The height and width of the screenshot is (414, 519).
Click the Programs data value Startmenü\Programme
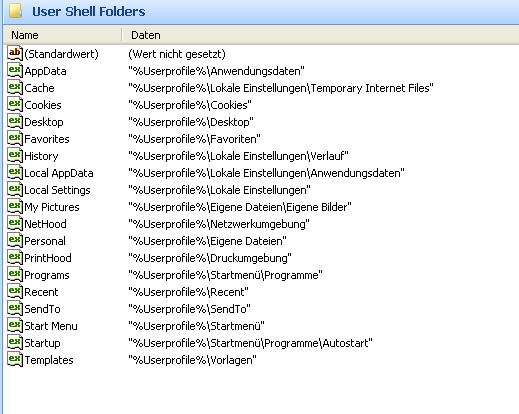pos(225,275)
